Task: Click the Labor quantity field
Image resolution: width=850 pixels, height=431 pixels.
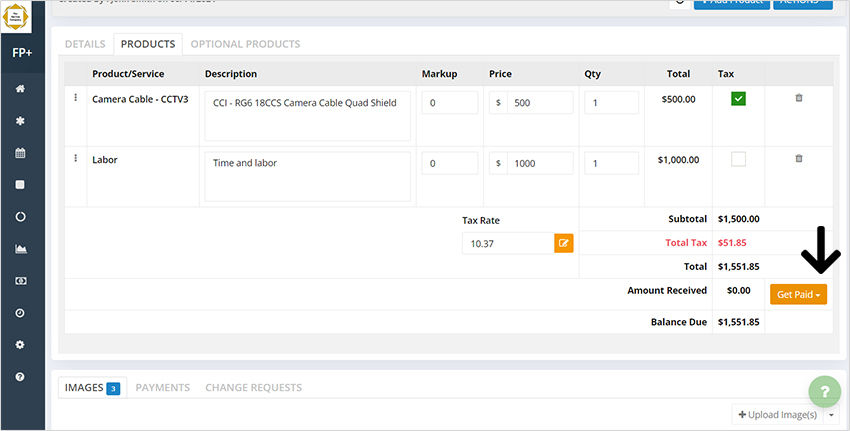Action: 611,163
